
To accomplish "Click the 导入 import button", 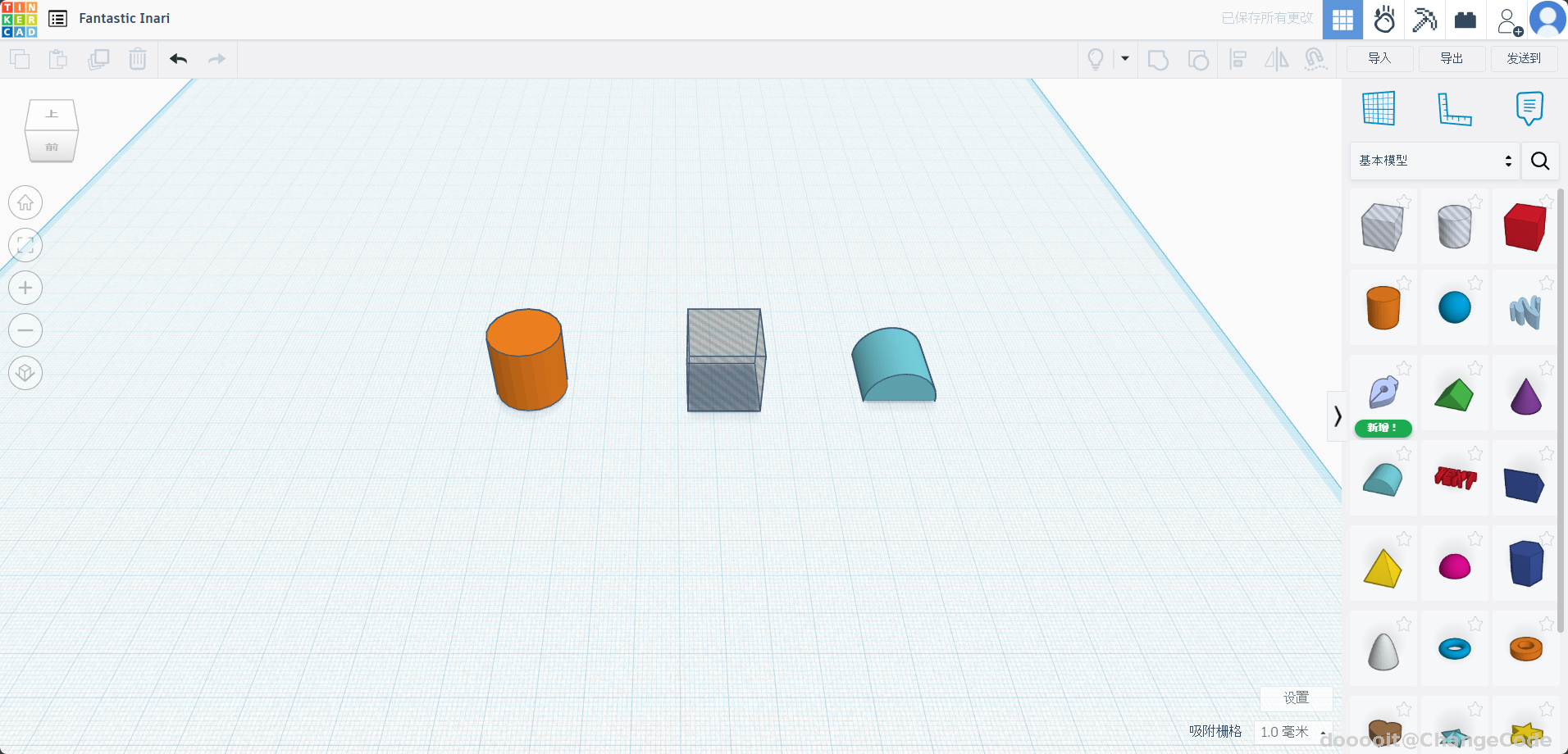I will click(1379, 58).
